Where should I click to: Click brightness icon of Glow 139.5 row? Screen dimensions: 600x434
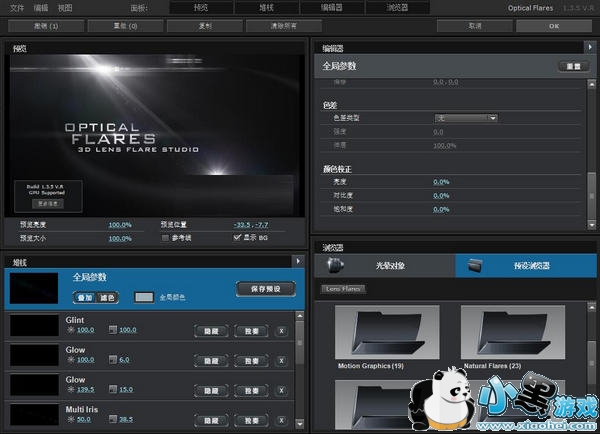[71, 389]
